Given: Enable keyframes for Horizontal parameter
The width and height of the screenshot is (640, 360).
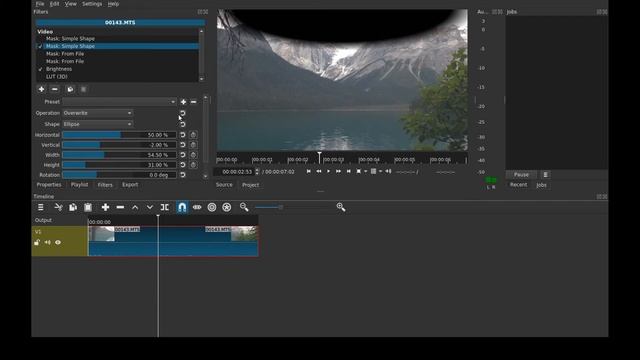Looking at the screenshot, I should (x=193, y=135).
